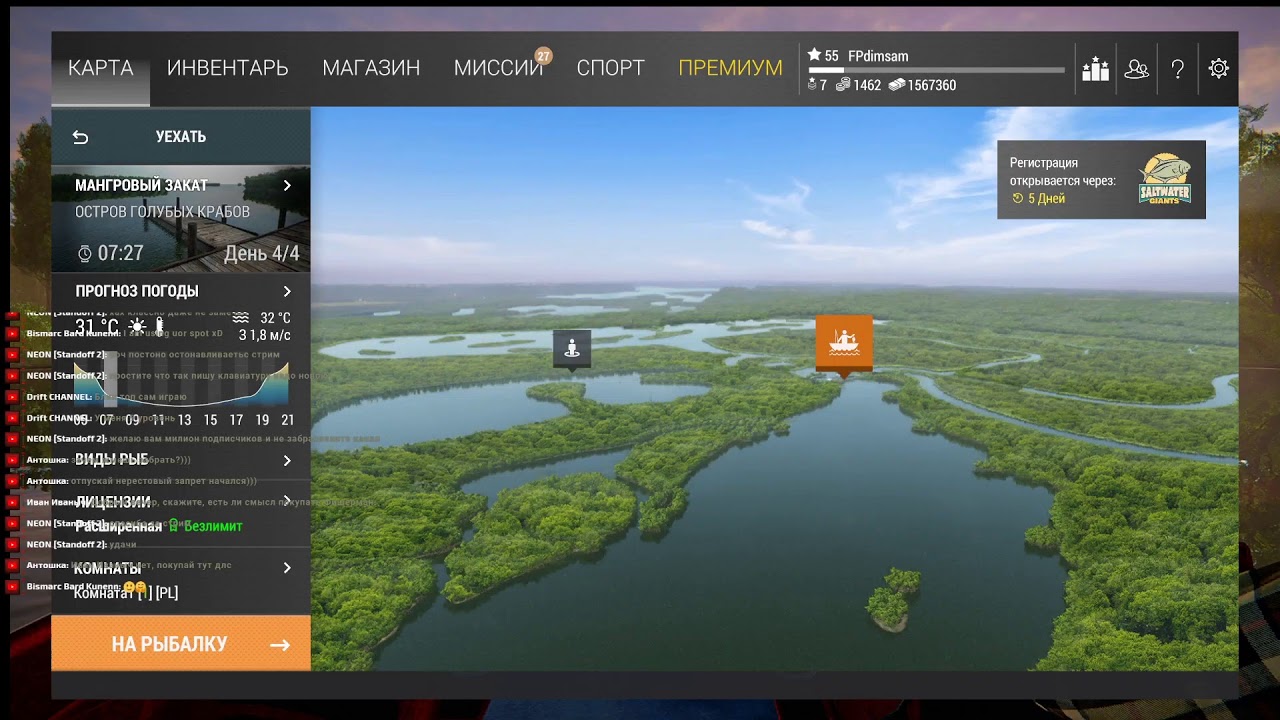This screenshot has width=1280, height=720.
Task: Click the Saltwater Giants tournament logo
Action: pos(1165,180)
